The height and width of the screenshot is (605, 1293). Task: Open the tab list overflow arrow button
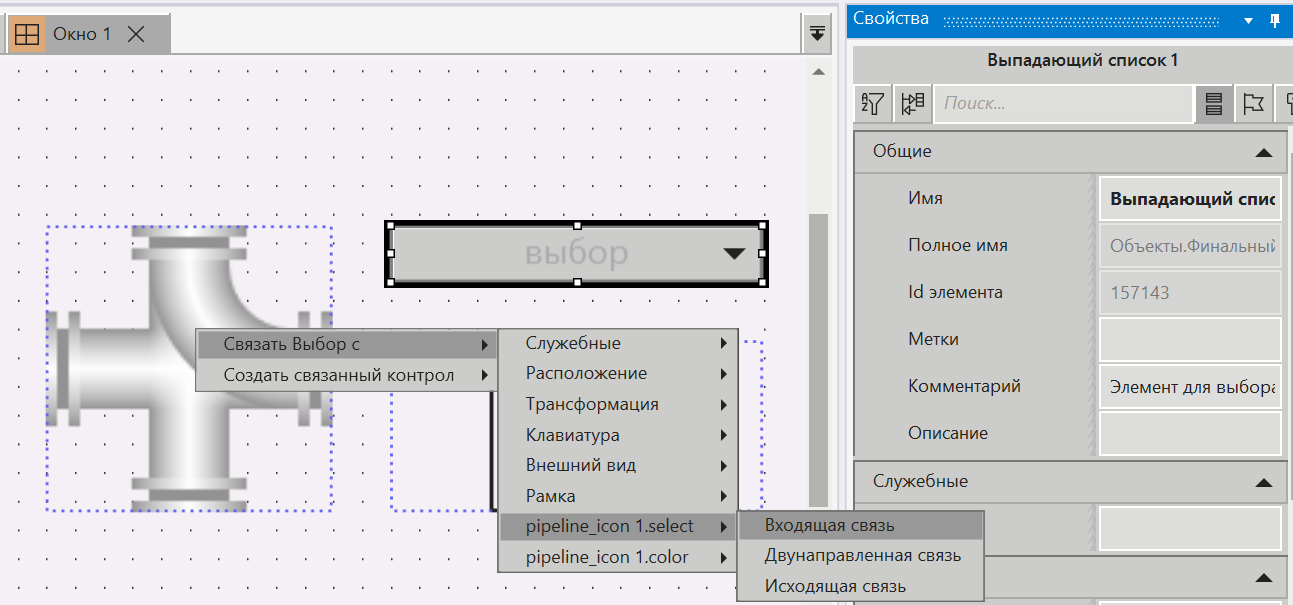pos(817,33)
